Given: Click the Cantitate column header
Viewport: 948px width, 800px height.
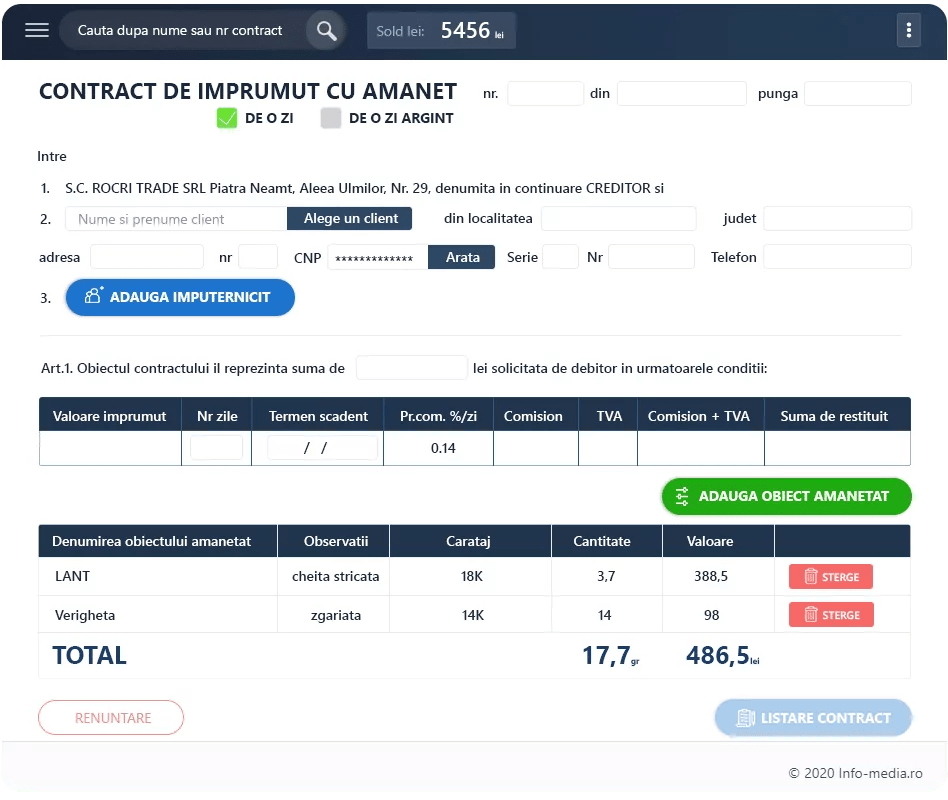Looking at the screenshot, I should coord(607,541).
